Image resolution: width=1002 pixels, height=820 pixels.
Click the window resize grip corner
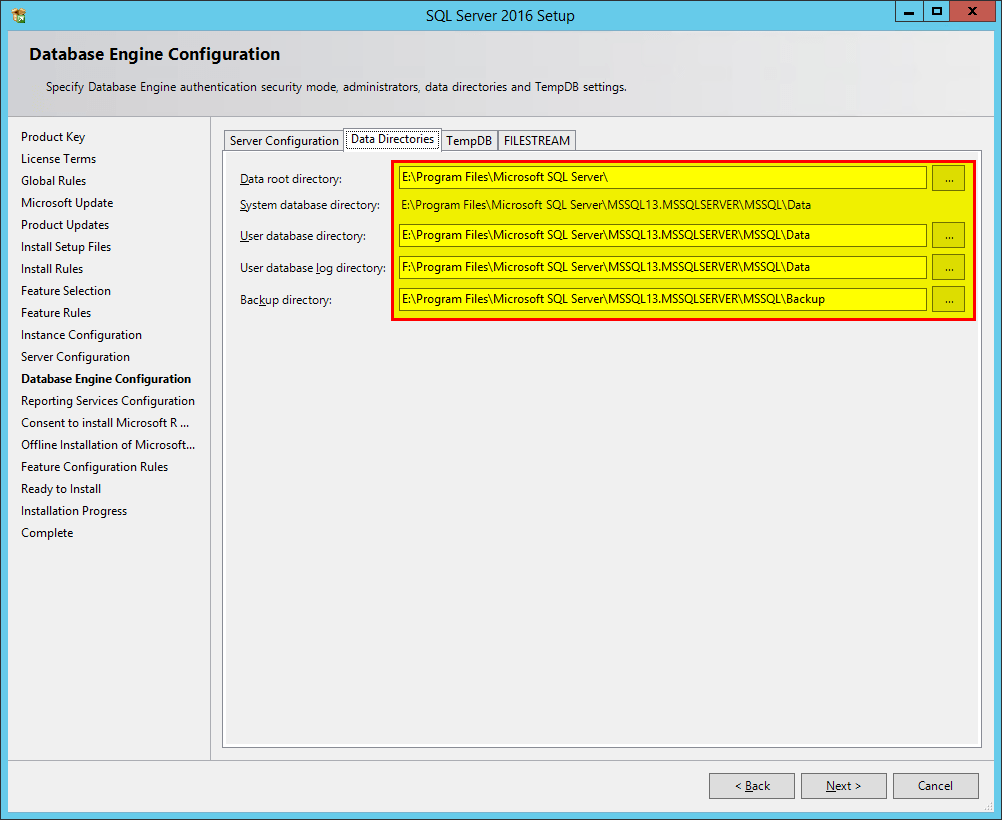click(x=989, y=807)
